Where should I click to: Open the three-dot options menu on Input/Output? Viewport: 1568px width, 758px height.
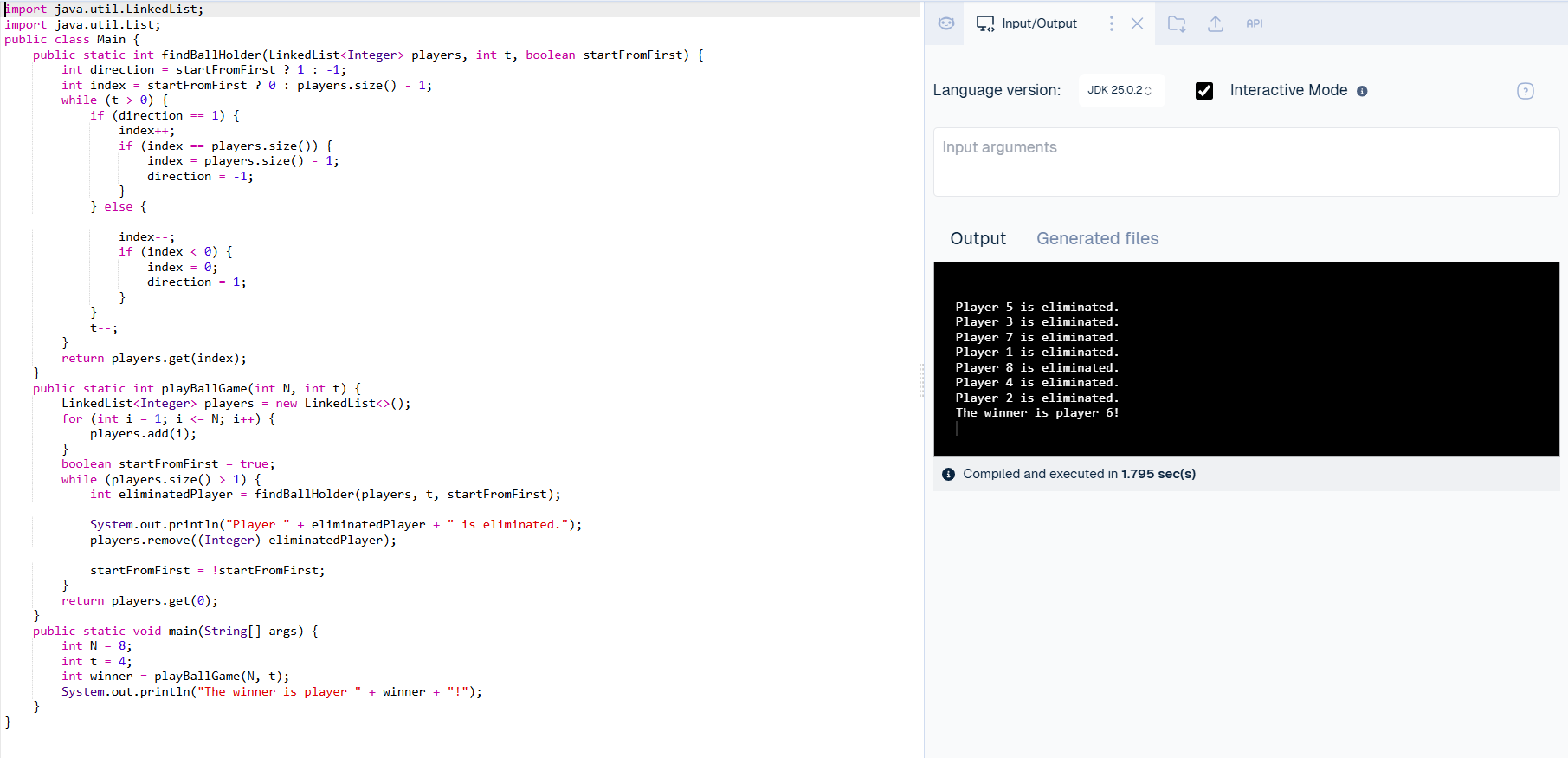click(1112, 23)
